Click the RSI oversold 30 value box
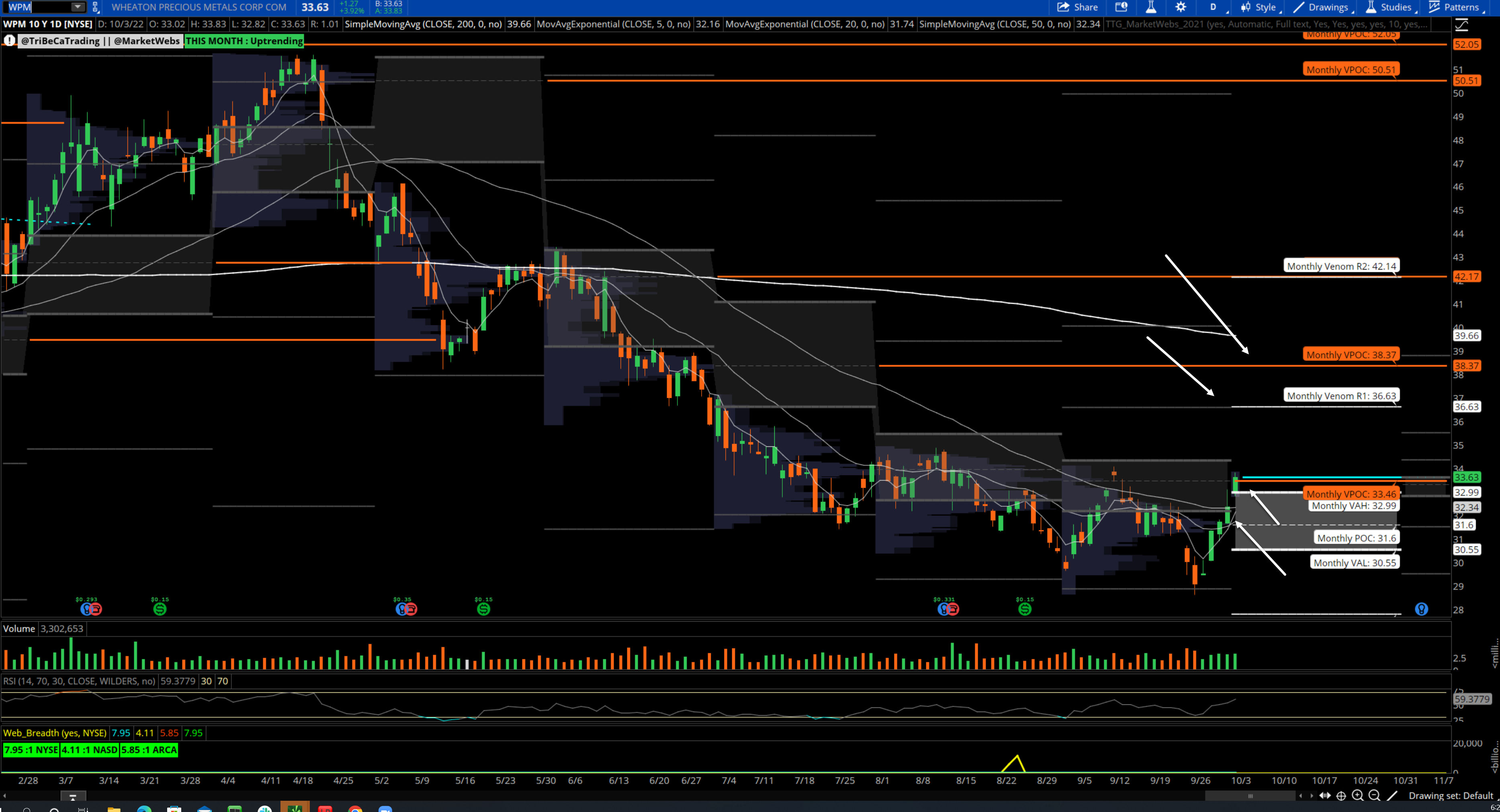Viewport: 1500px width, 812px height. 206,681
